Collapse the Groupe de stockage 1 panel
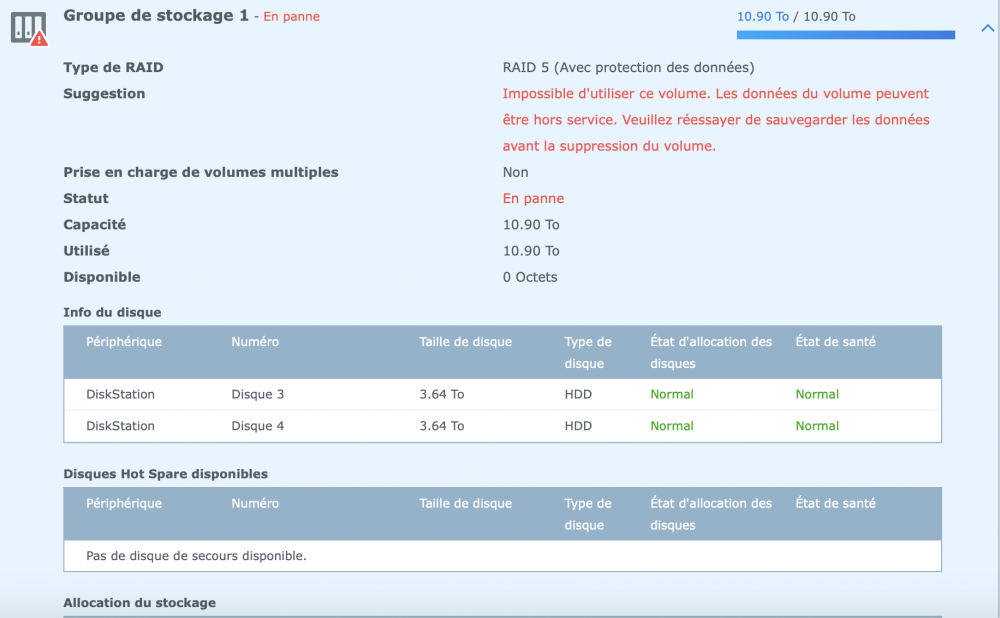This screenshot has width=1000, height=618. click(987, 28)
